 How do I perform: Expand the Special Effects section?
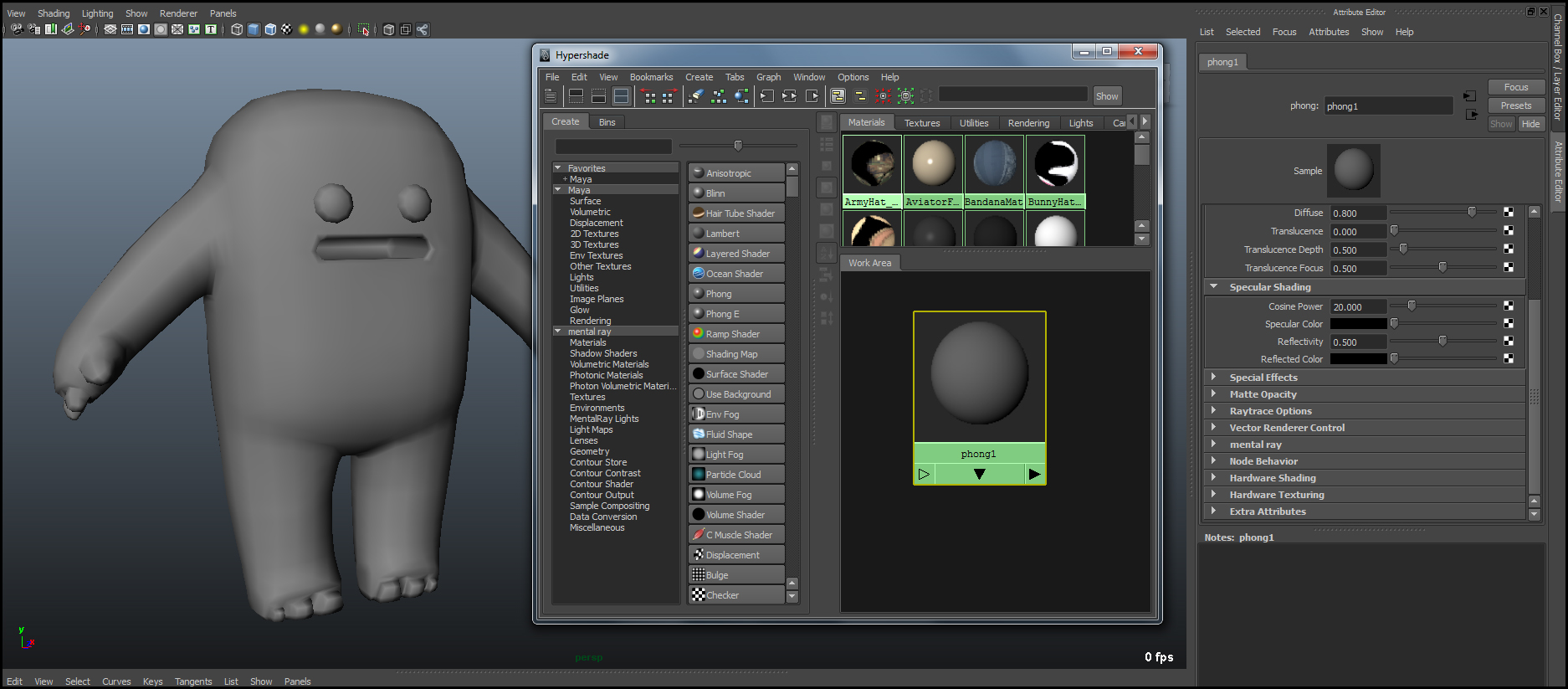tap(1213, 378)
